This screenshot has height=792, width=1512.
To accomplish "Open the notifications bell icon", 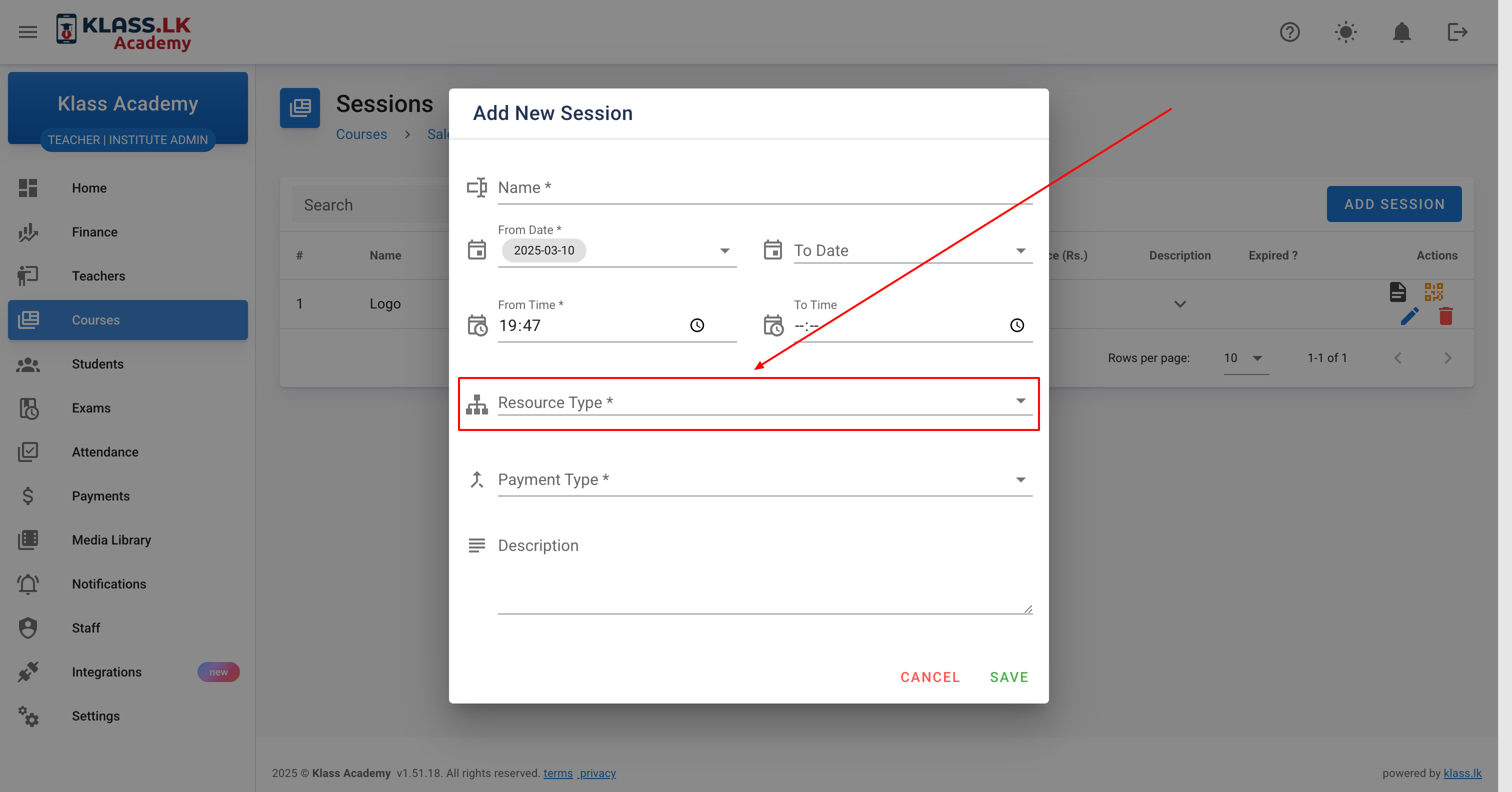I will pos(1401,31).
